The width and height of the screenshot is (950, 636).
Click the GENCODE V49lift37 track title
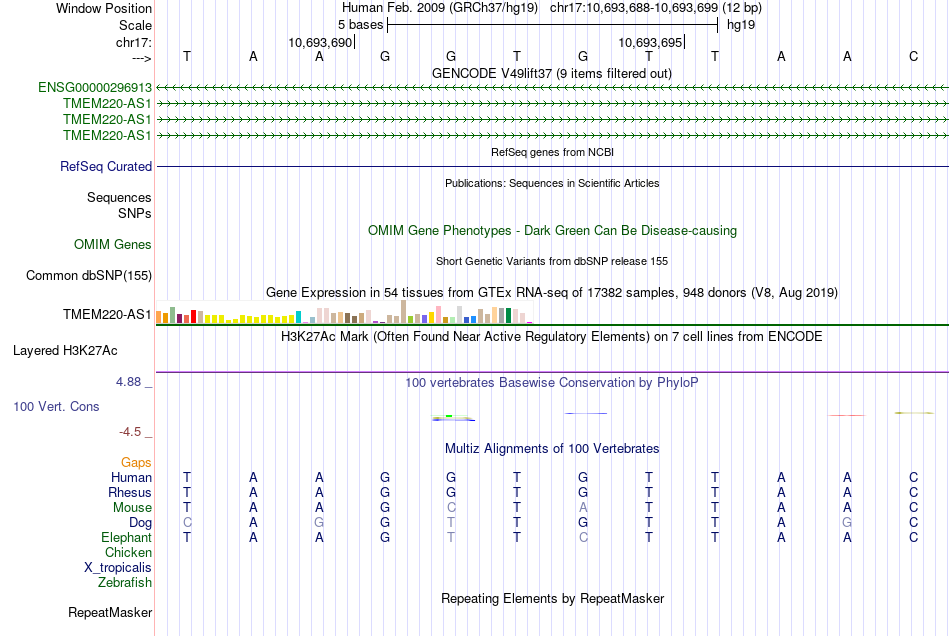[x=552, y=74]
